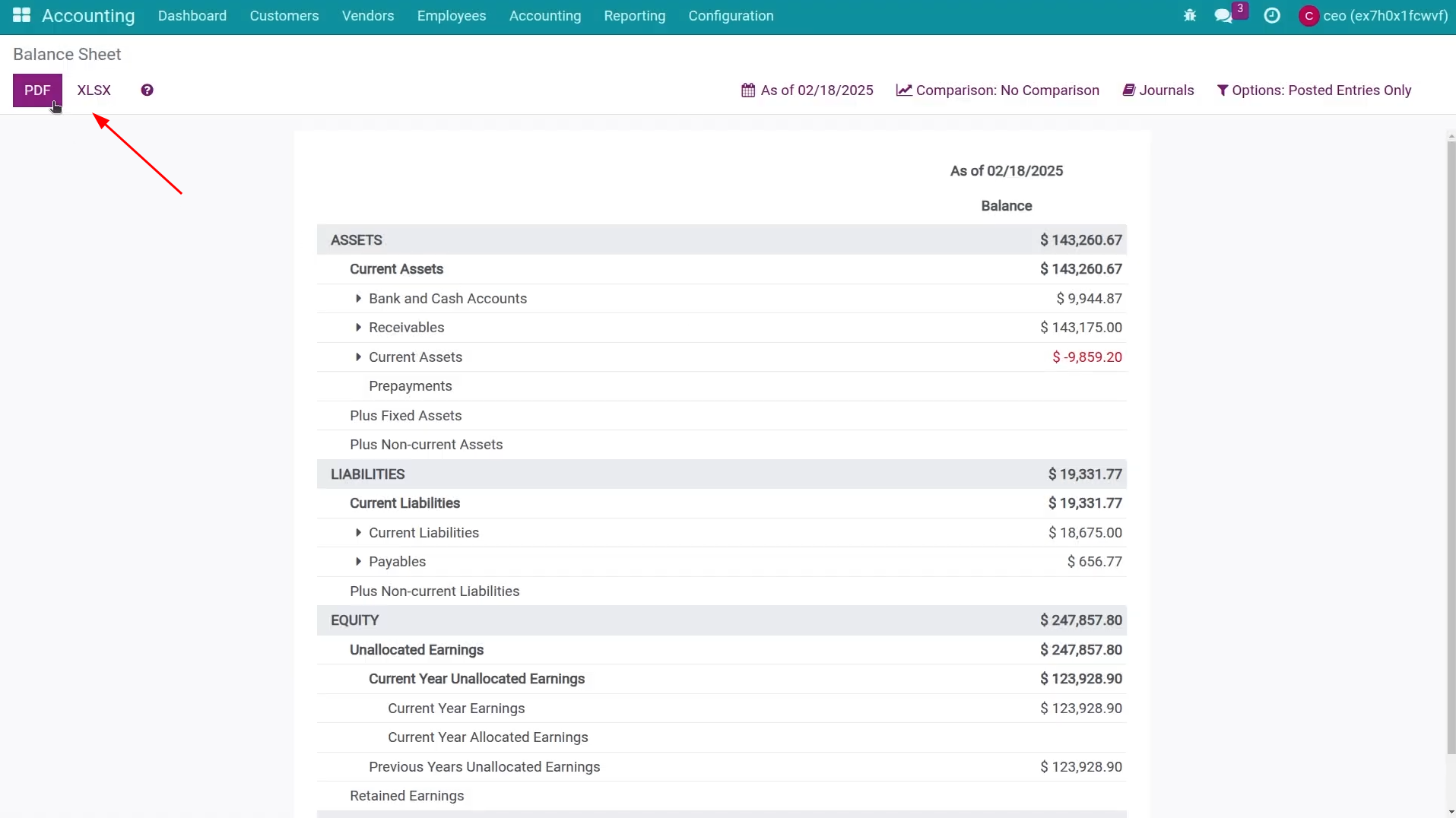
Task: Open Options: Posted Entries Only filter
Action: pos(1314,90)
